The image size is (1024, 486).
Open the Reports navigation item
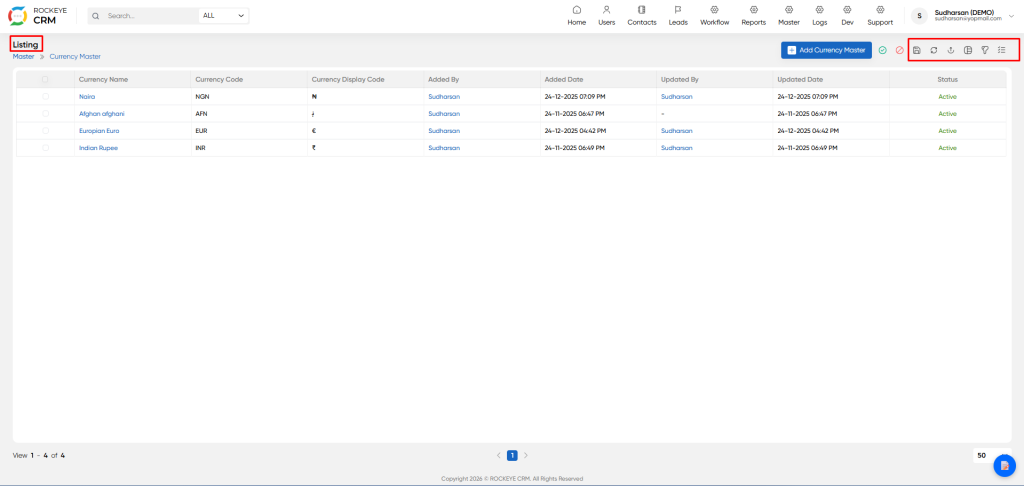pyautogui.click(x=754, y=16)
